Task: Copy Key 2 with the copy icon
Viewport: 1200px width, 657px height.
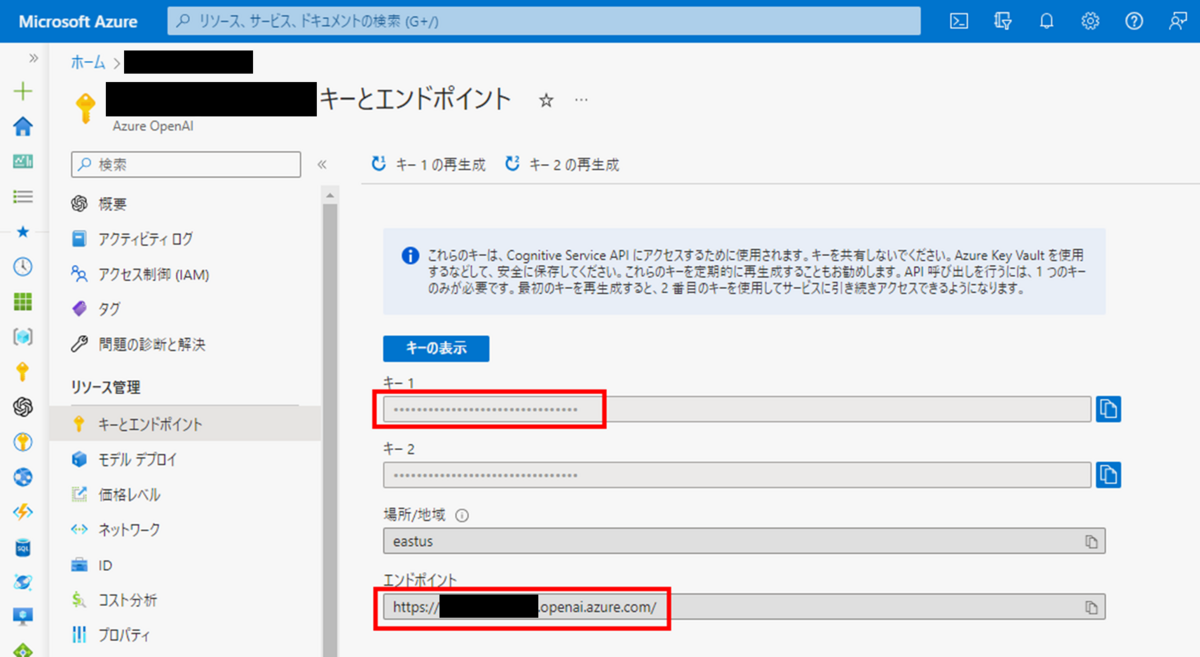Action: pos(1108,474)
